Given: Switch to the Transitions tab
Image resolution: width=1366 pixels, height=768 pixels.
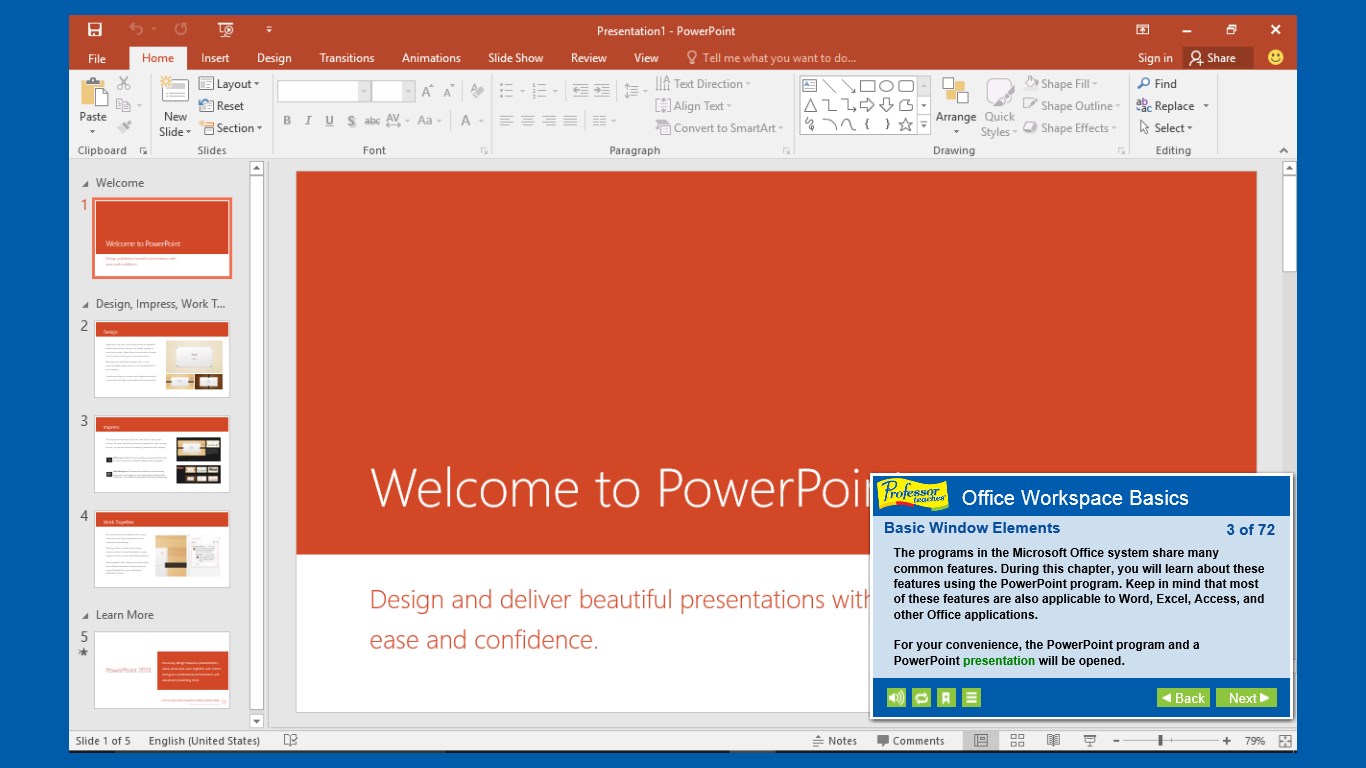Looking at the screenshot, I should 347,58.
